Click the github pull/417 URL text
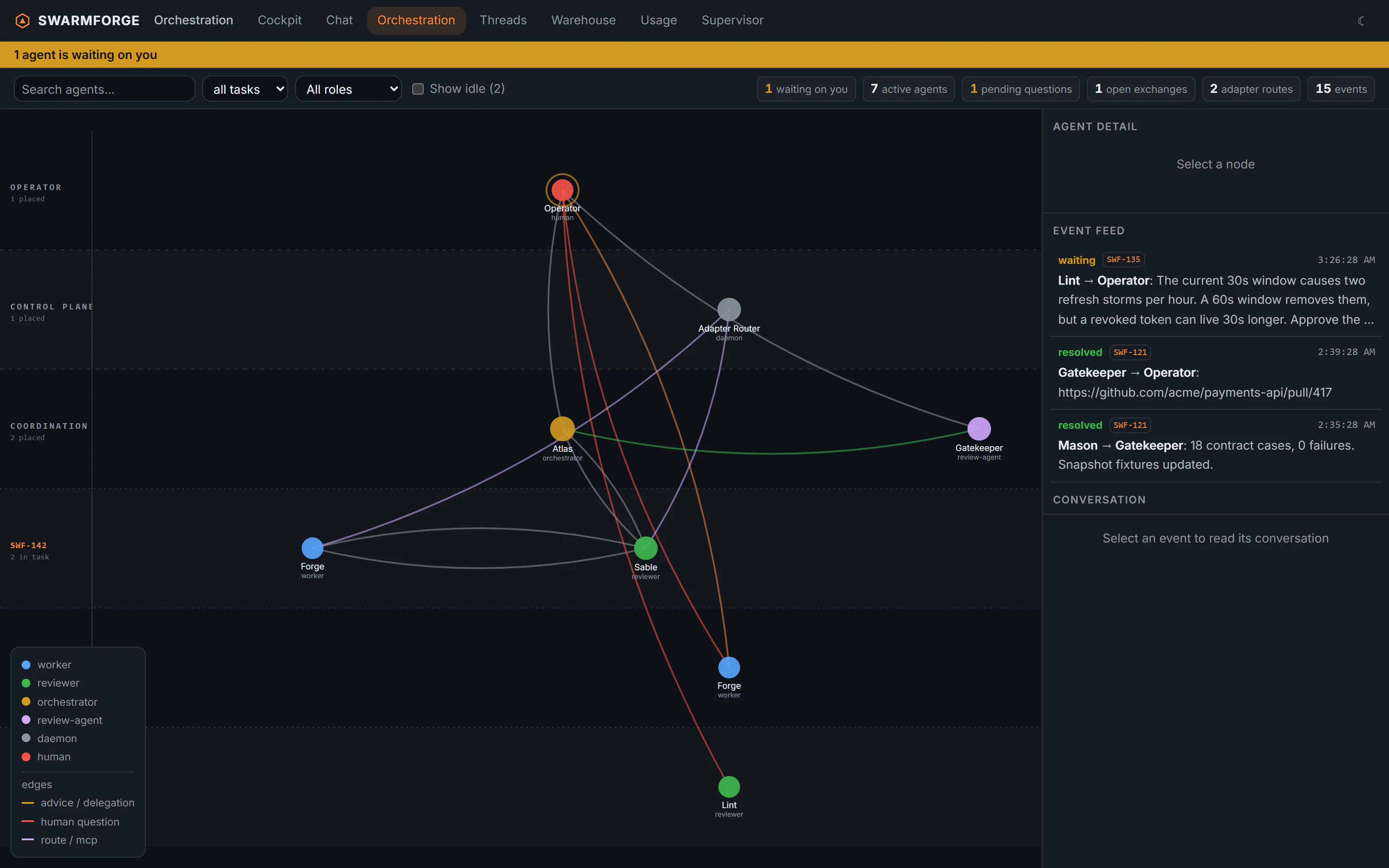 (1195, 392)
